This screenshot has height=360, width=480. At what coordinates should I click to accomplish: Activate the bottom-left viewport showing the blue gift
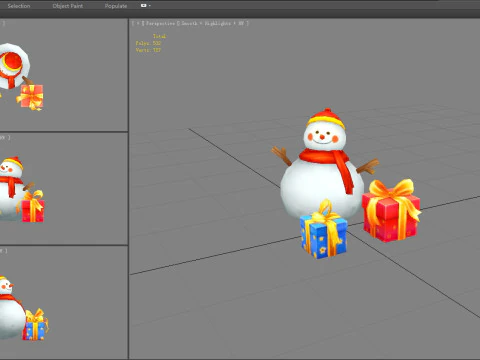63,302
